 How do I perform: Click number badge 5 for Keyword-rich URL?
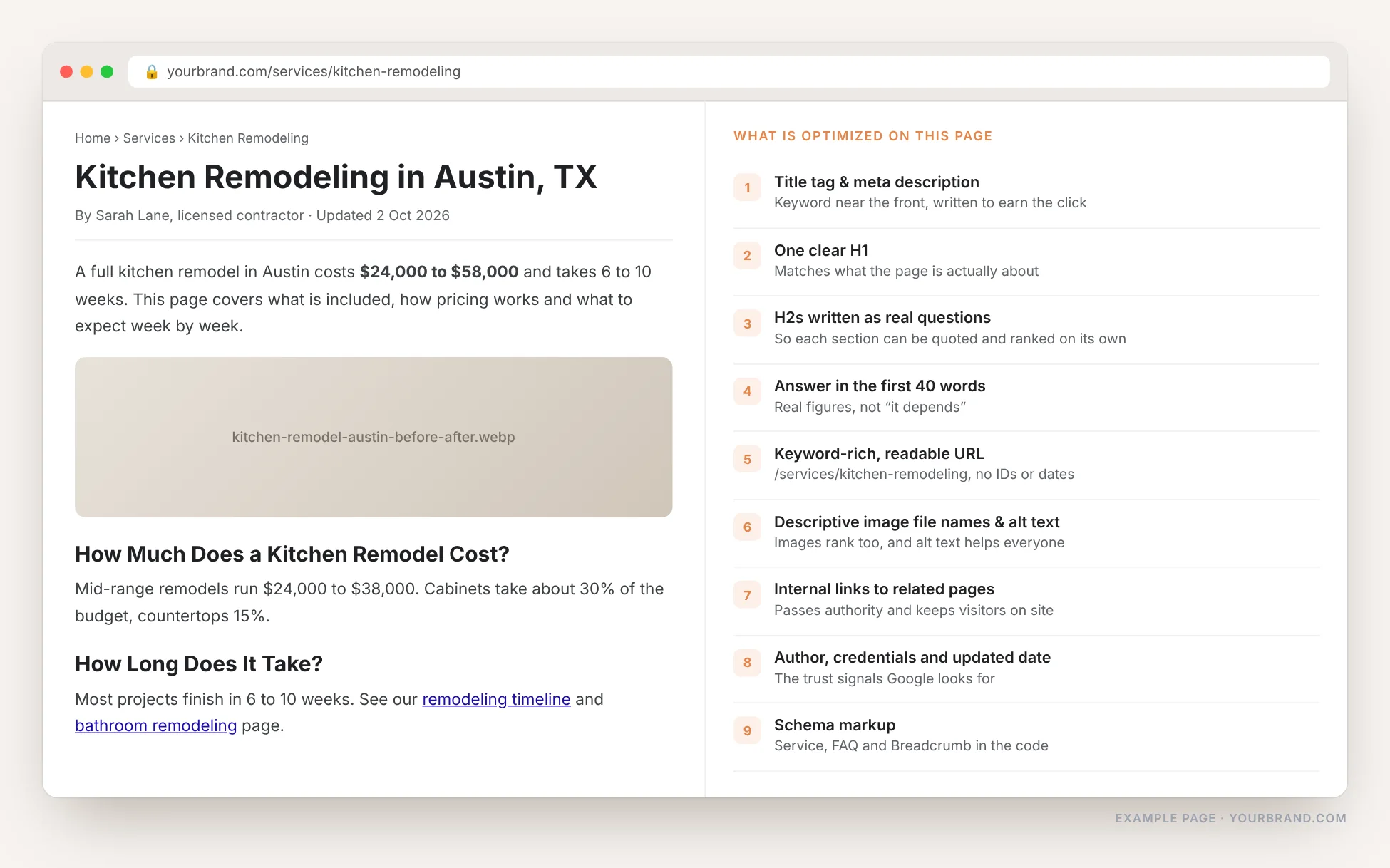(x=747, y=459)
